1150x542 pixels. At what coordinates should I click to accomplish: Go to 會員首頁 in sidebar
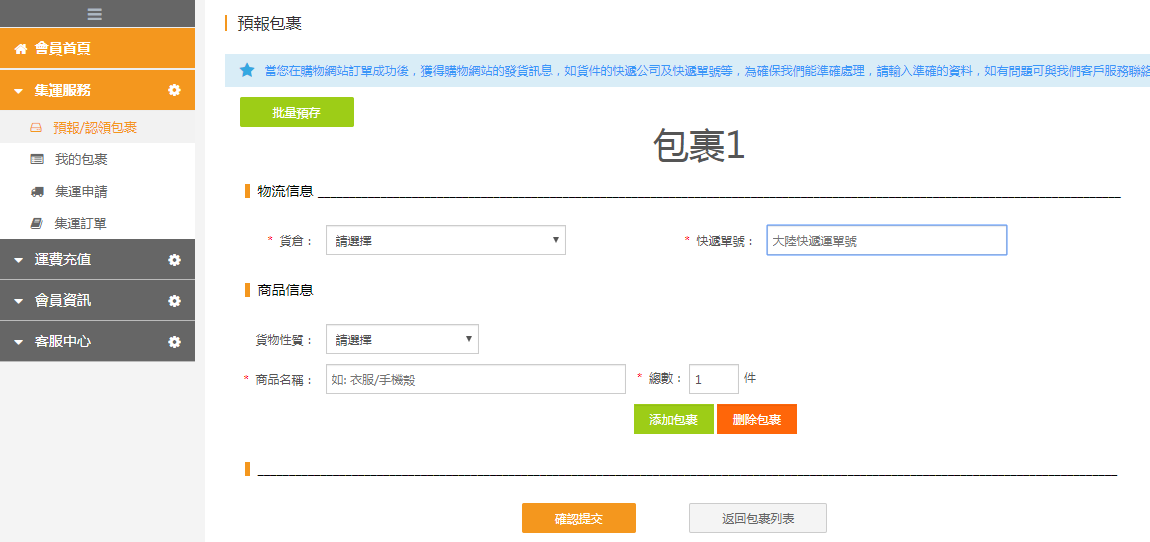[x=98, y=49]
